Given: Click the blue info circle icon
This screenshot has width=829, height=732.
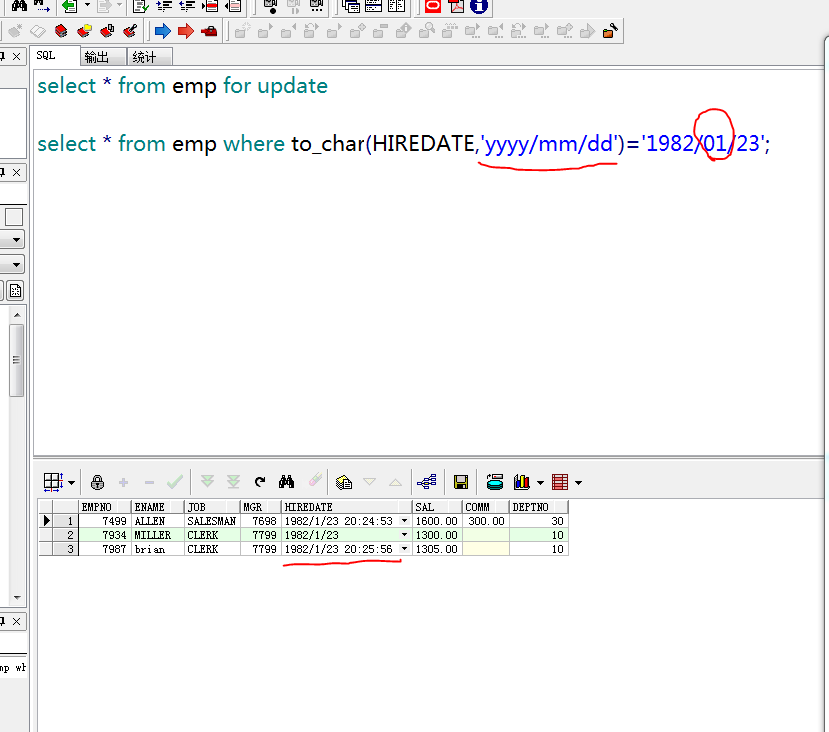Looking at the screenshot, I should 479,6.
